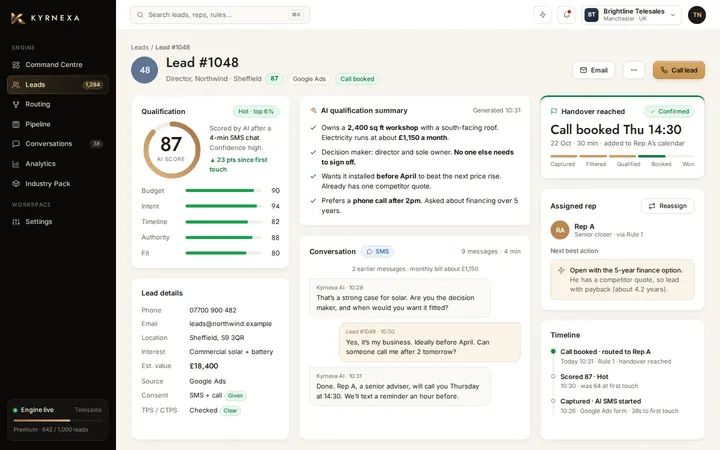Click Scored 87 Hot timeline marker
This screenshot has height=450, width=720.
coord(553,376)
